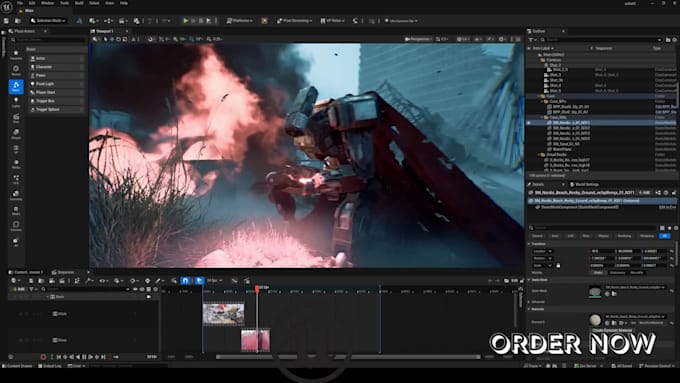Viewport: 680px width, 383px height.
Task: Set Mobility to Static
Action: click(x=598, y=272)
